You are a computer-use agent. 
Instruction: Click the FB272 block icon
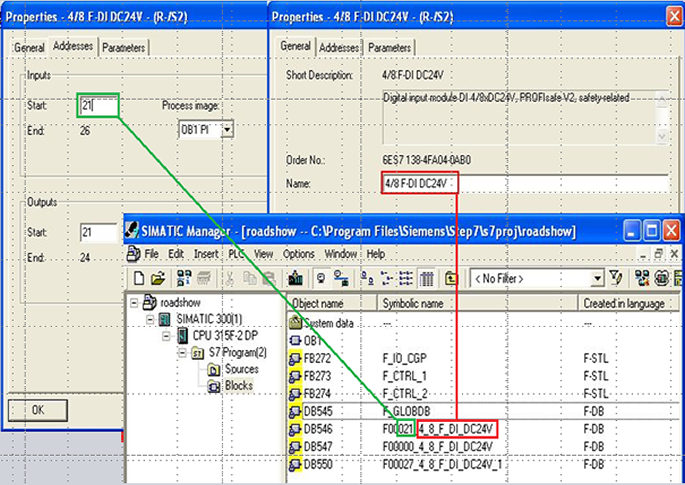(295, 359)
